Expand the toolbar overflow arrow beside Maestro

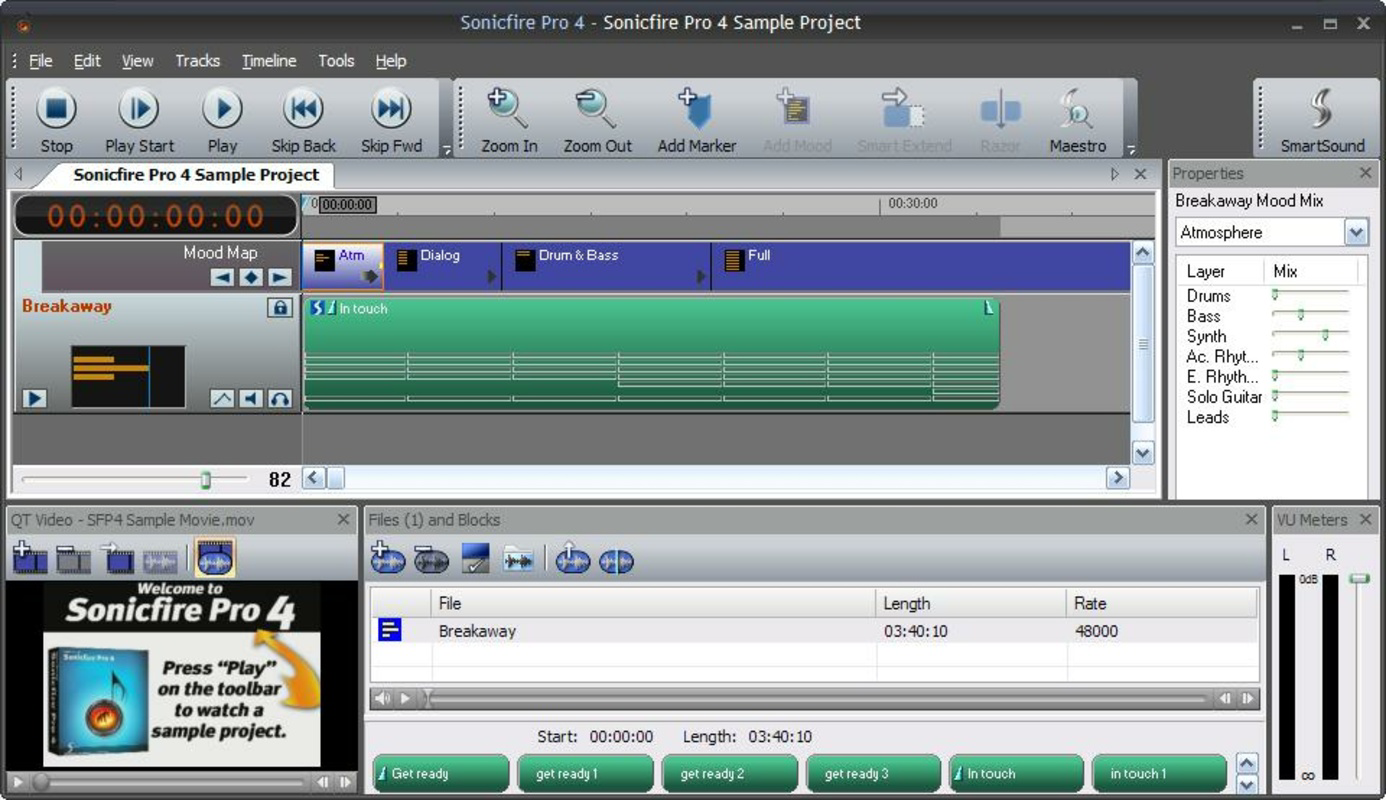click(1131, 150)
